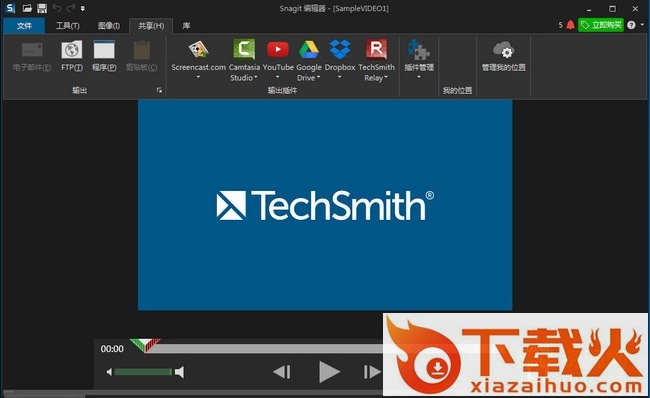Click the green 立即购买 buy now button

601,25
